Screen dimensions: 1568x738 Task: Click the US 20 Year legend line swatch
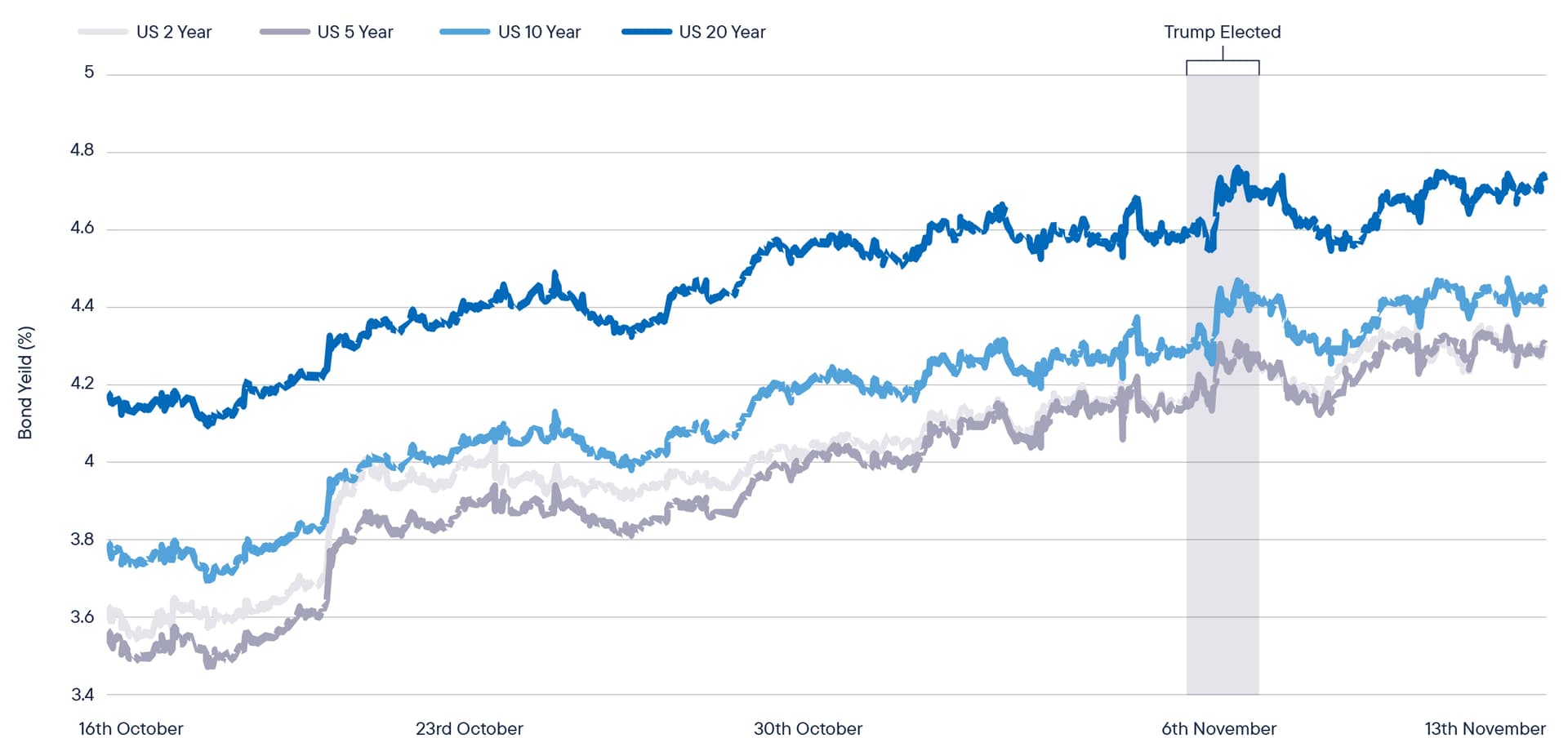[647, 32]
